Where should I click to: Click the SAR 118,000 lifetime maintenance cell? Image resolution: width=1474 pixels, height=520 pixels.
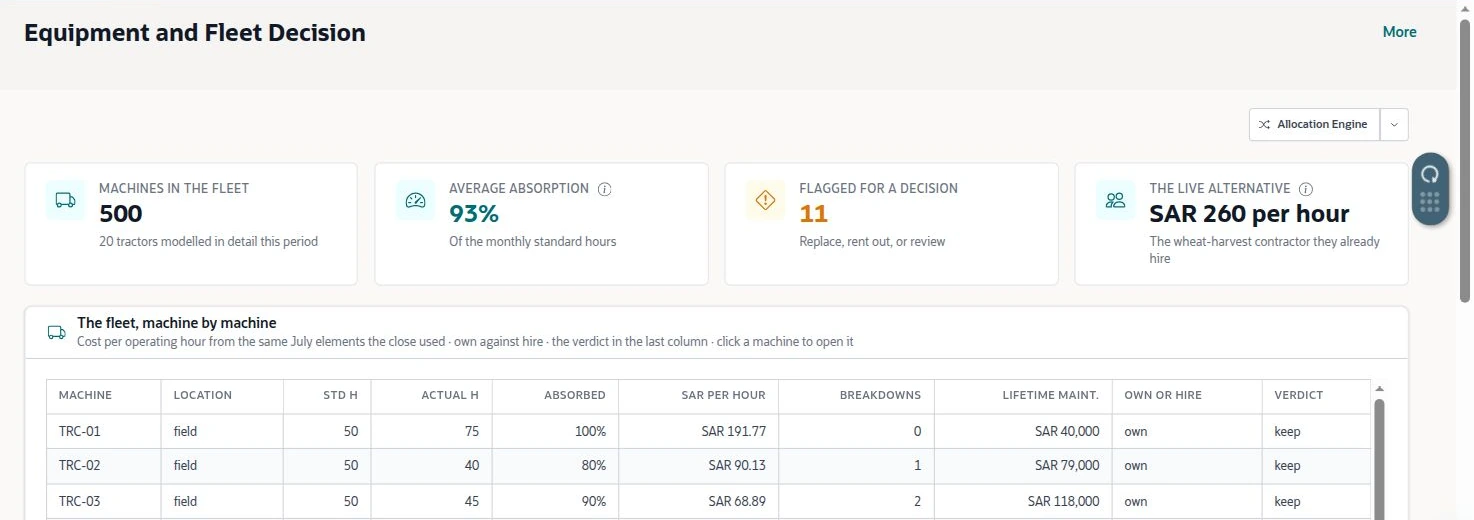[x=1023, y=501]
